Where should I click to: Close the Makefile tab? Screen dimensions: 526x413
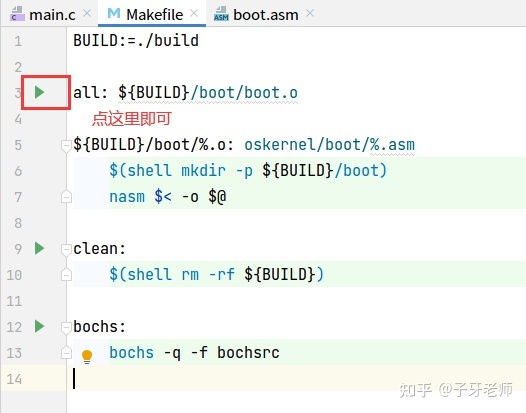(194, 13)
